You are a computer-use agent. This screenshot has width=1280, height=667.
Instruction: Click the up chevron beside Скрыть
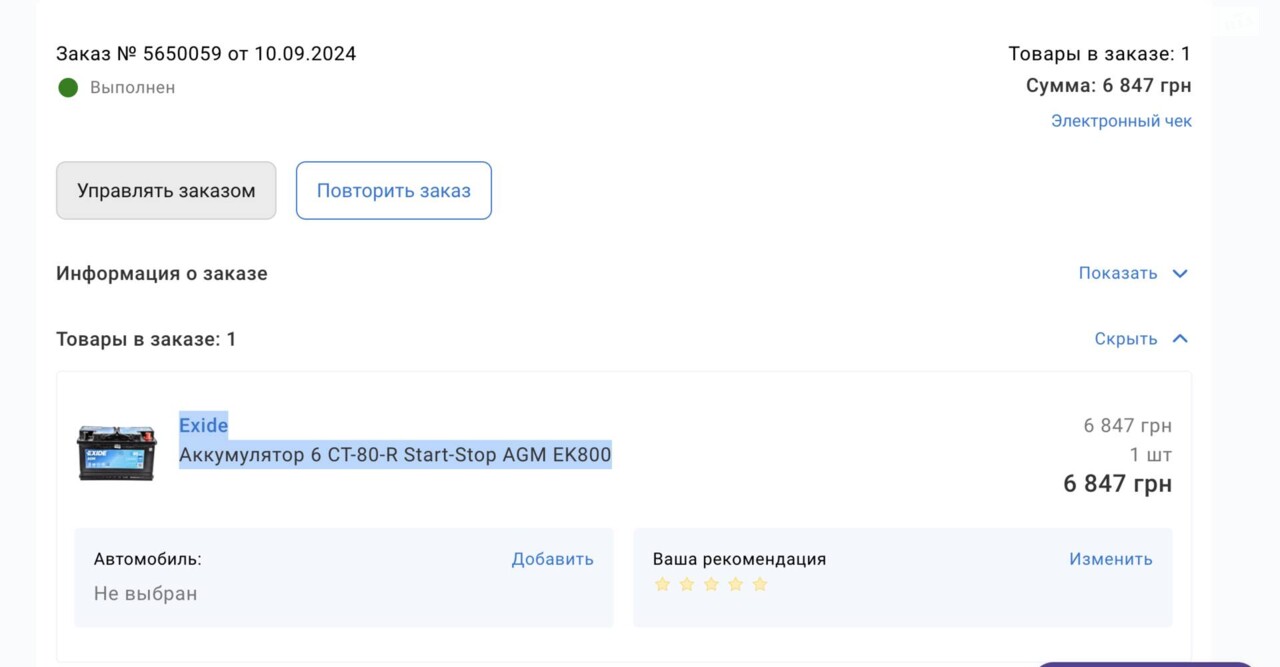(x=1180, y=339)
